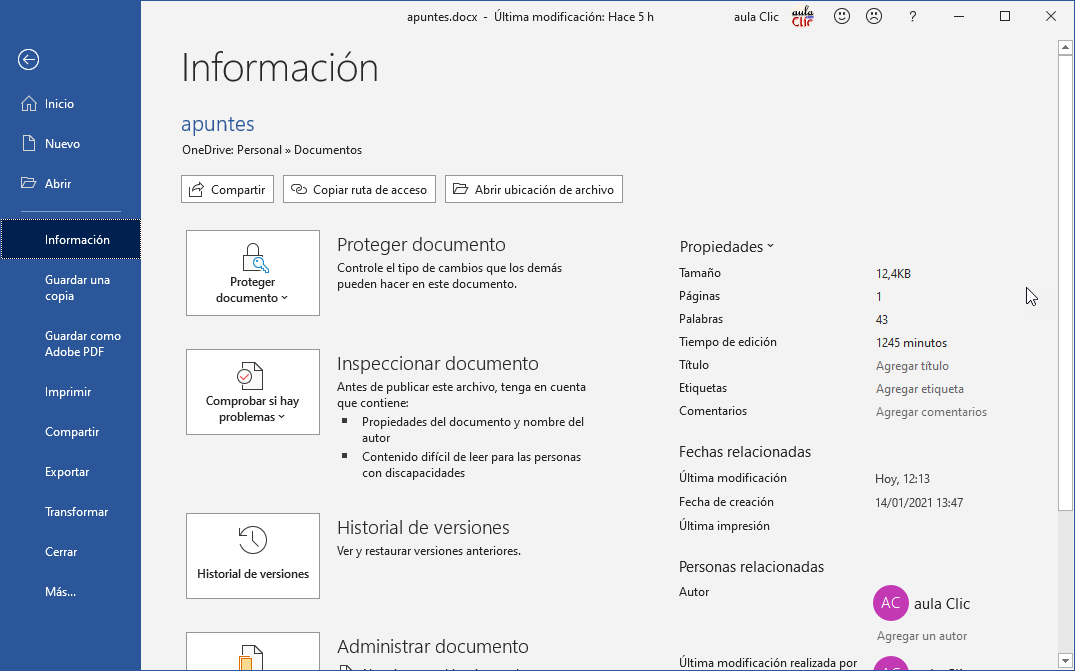Click the back arrow to return to document
1075x671 pixels.
pos(28,60)
